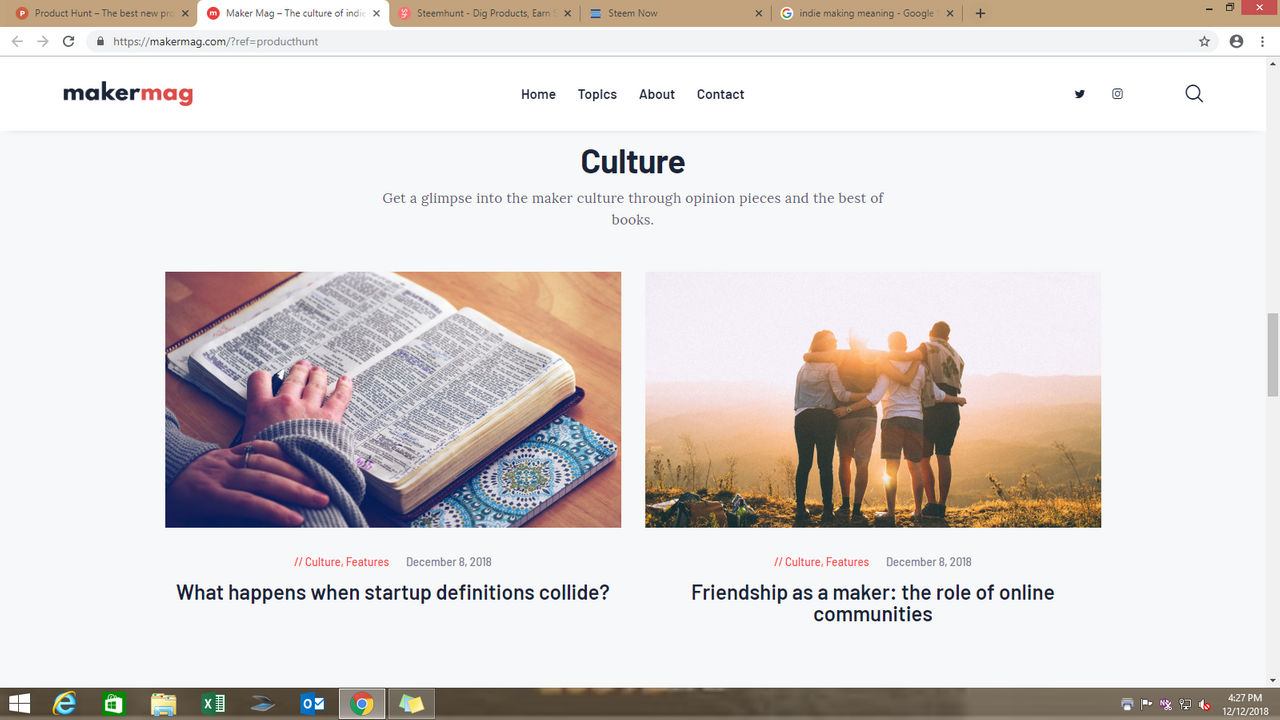
Task: Open Outlook from the taskbar
Action: pos(313,704)
